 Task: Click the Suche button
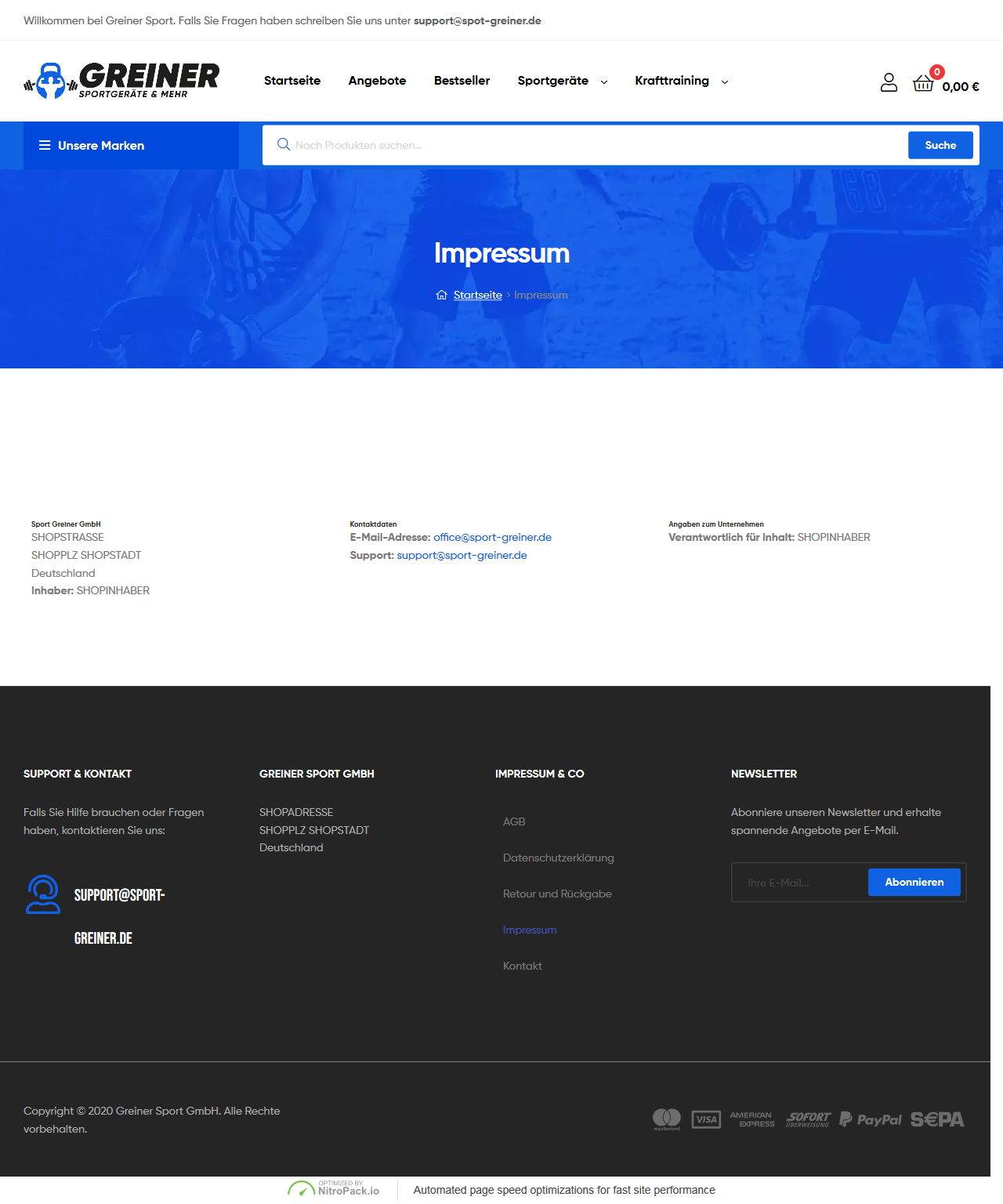[940, 145]
